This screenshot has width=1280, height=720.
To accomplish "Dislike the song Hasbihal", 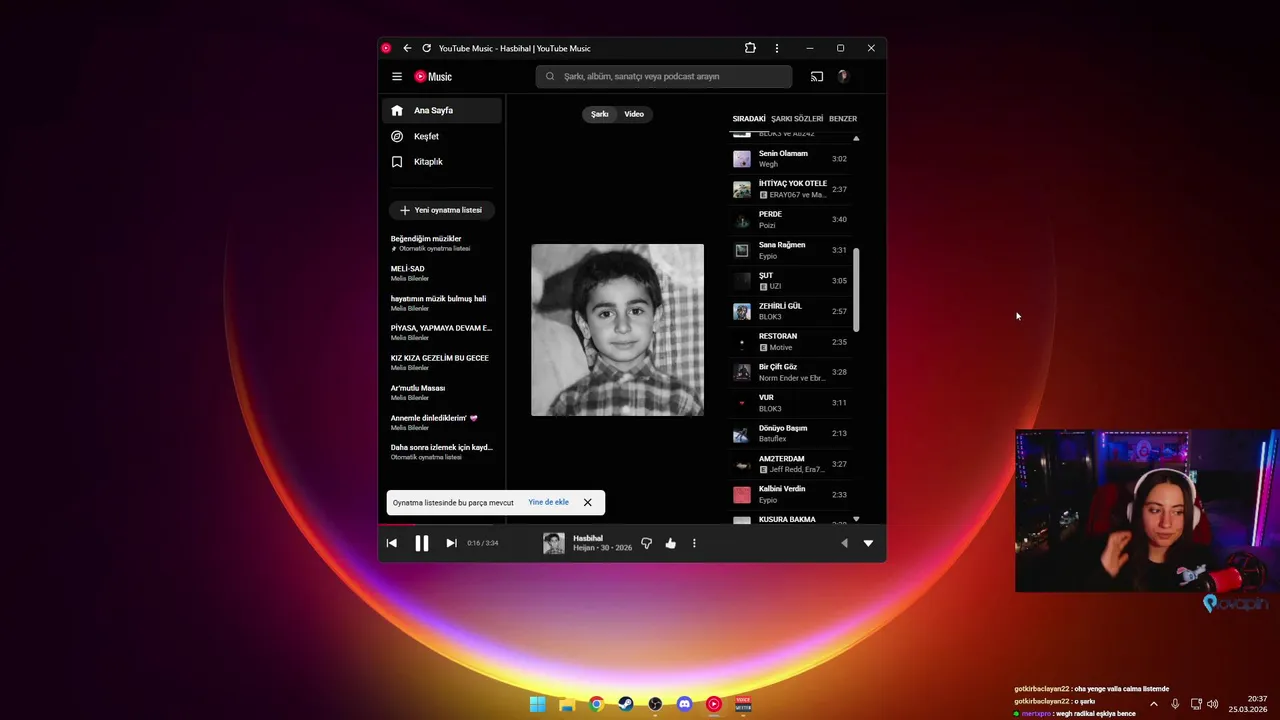I will [x=646, y=543].
